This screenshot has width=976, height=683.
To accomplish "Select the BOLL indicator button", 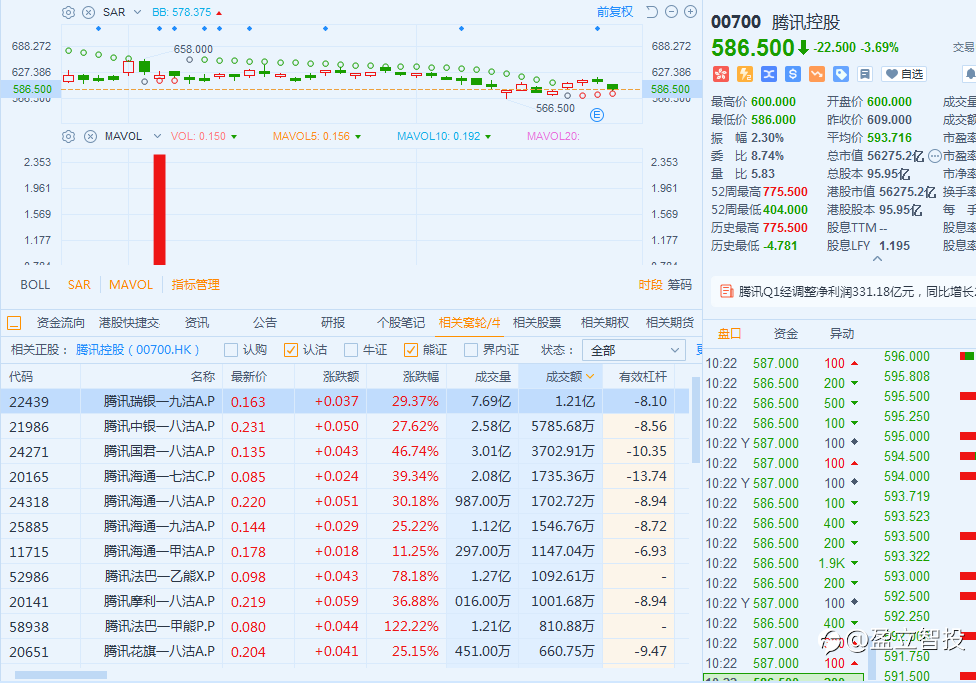I will pyautogui.click(x=35, y=285).
